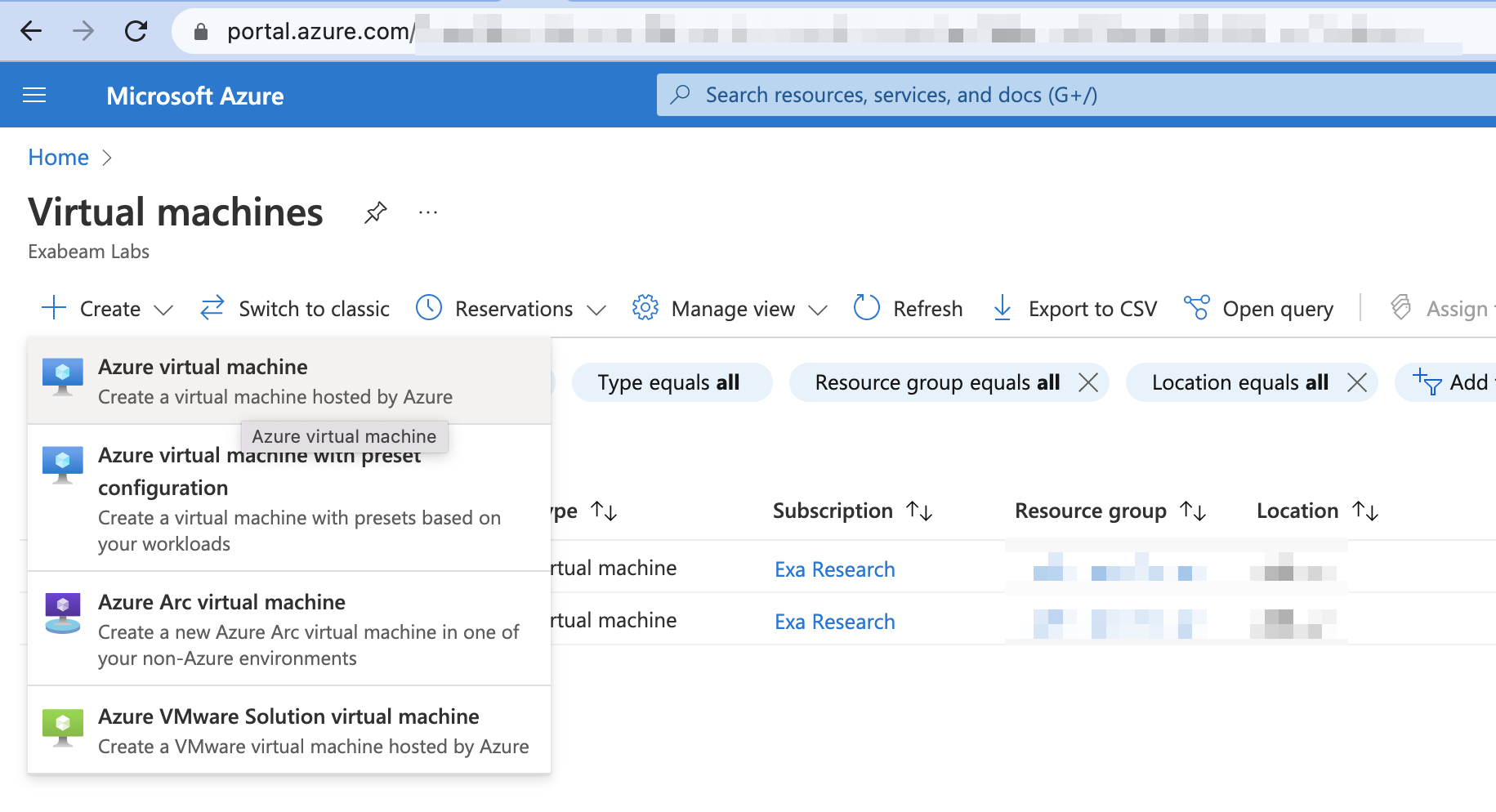Click the Create plus icon
This screenshot has width=1496, height=812.
(x=54, y=308)
